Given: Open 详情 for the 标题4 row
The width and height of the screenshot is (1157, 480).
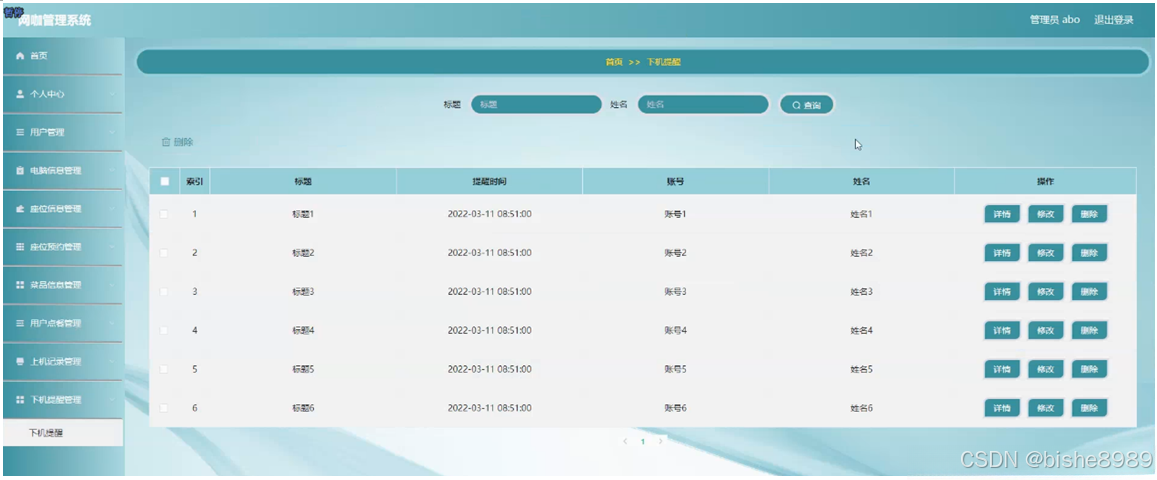Looking at the screenshot, I should [1002, 330].
